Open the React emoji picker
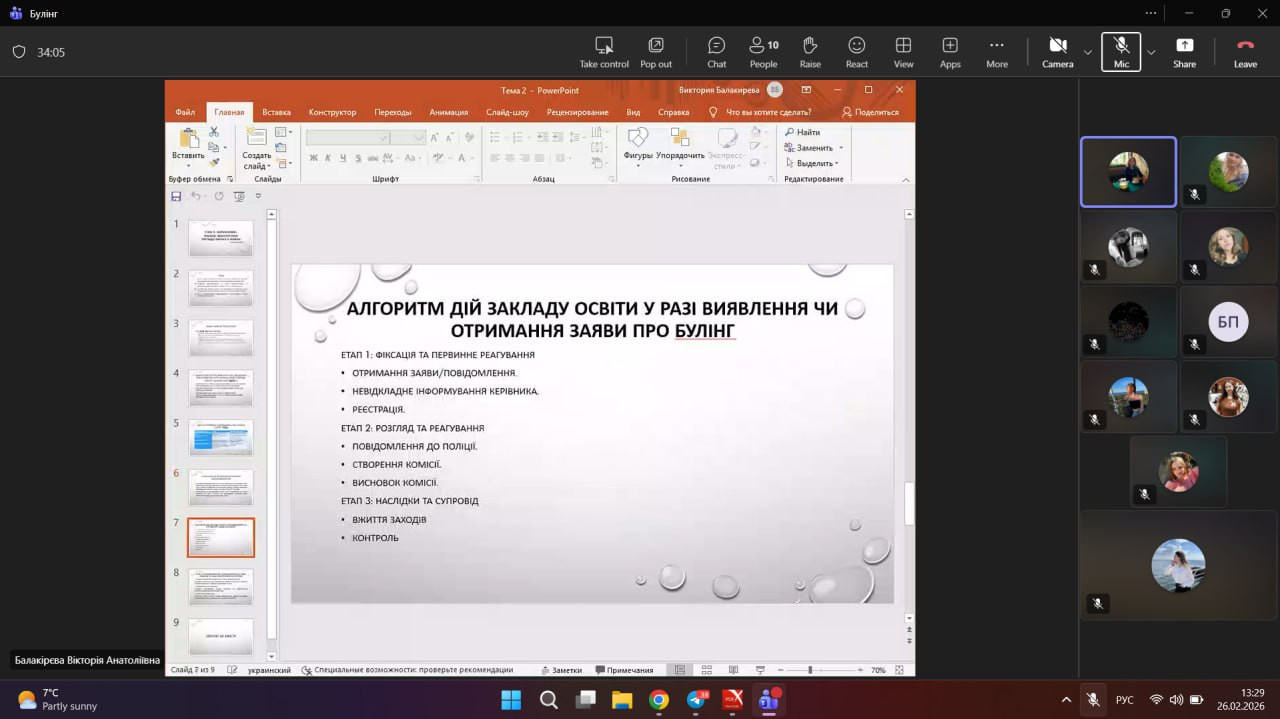Viewport: 1280px width, 719px height. click(857, 52)
